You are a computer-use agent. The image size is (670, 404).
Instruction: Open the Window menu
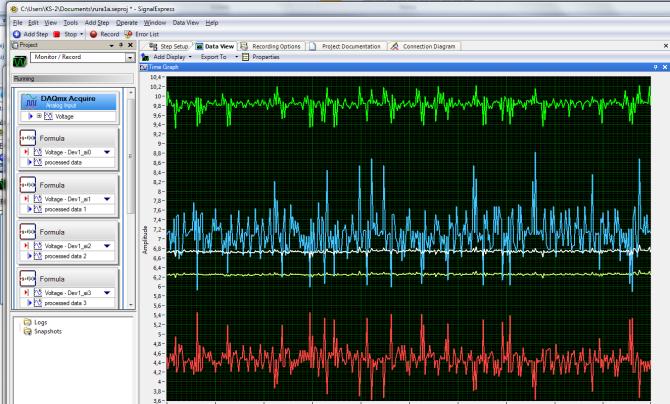pos(155,23)
